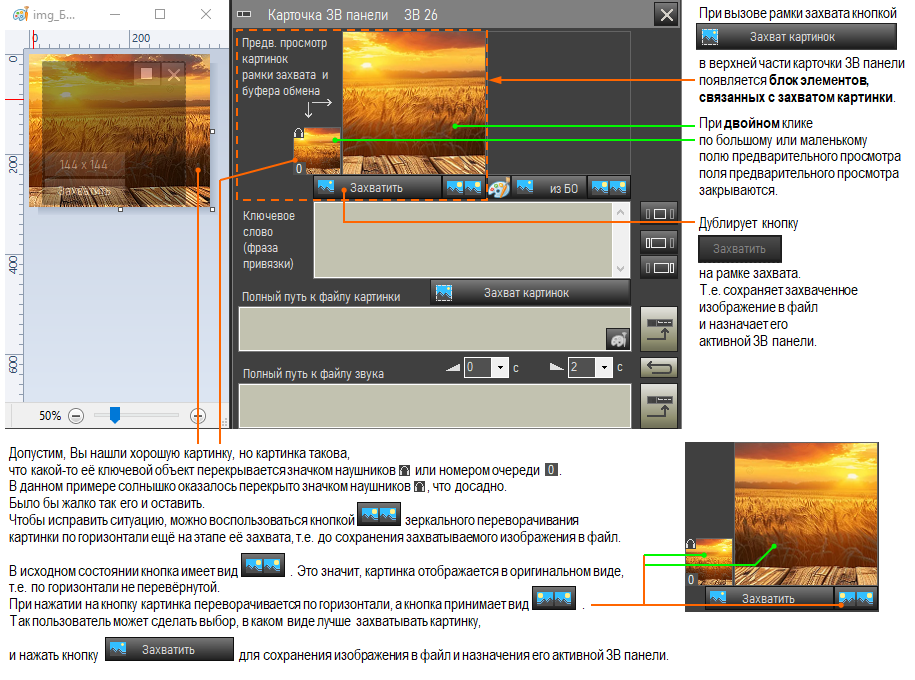Open the fade-in seconds dropdown showing 0
Image resolution: width=915 pixels, height=680 pixels.
click(x=500, y=367)
